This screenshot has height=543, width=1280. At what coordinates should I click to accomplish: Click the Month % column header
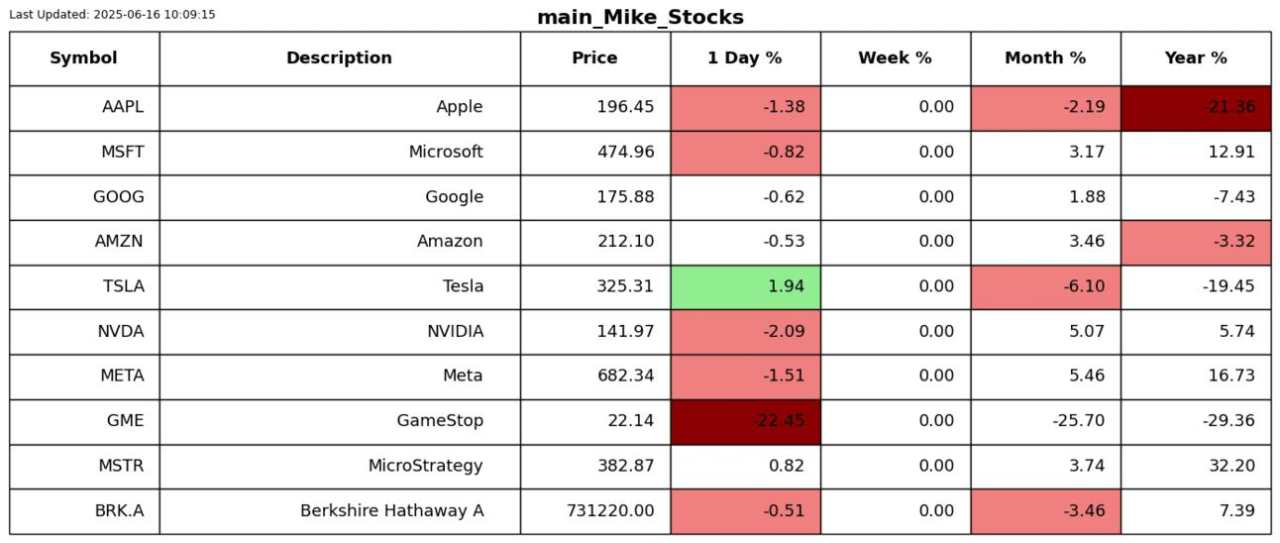point(1045,58)
